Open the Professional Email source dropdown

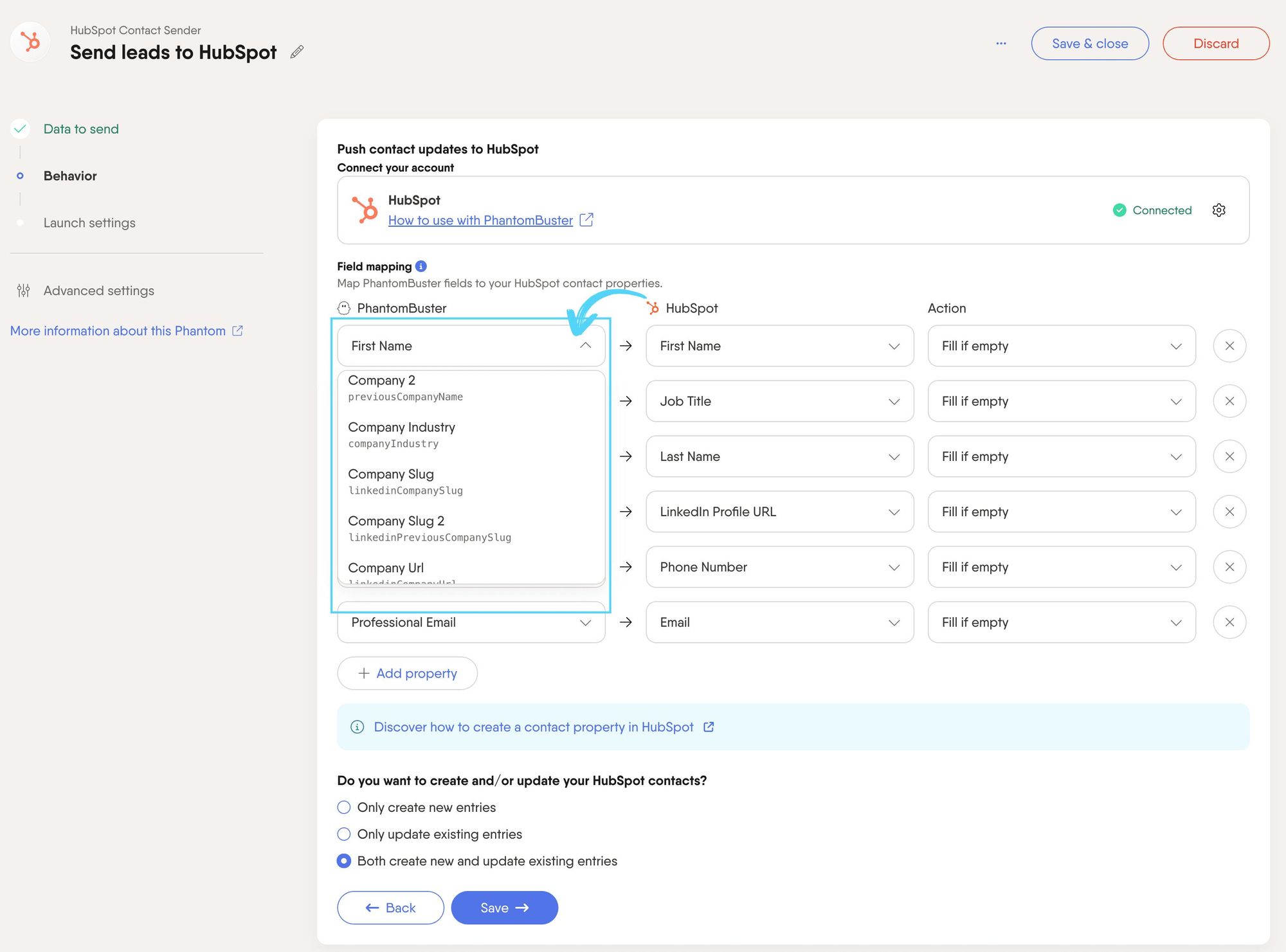[471, 622]
